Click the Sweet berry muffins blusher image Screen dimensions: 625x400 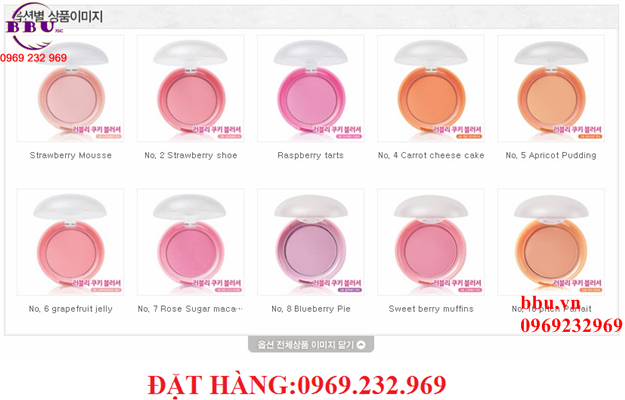pyautogui.click(x=431, y=242)
